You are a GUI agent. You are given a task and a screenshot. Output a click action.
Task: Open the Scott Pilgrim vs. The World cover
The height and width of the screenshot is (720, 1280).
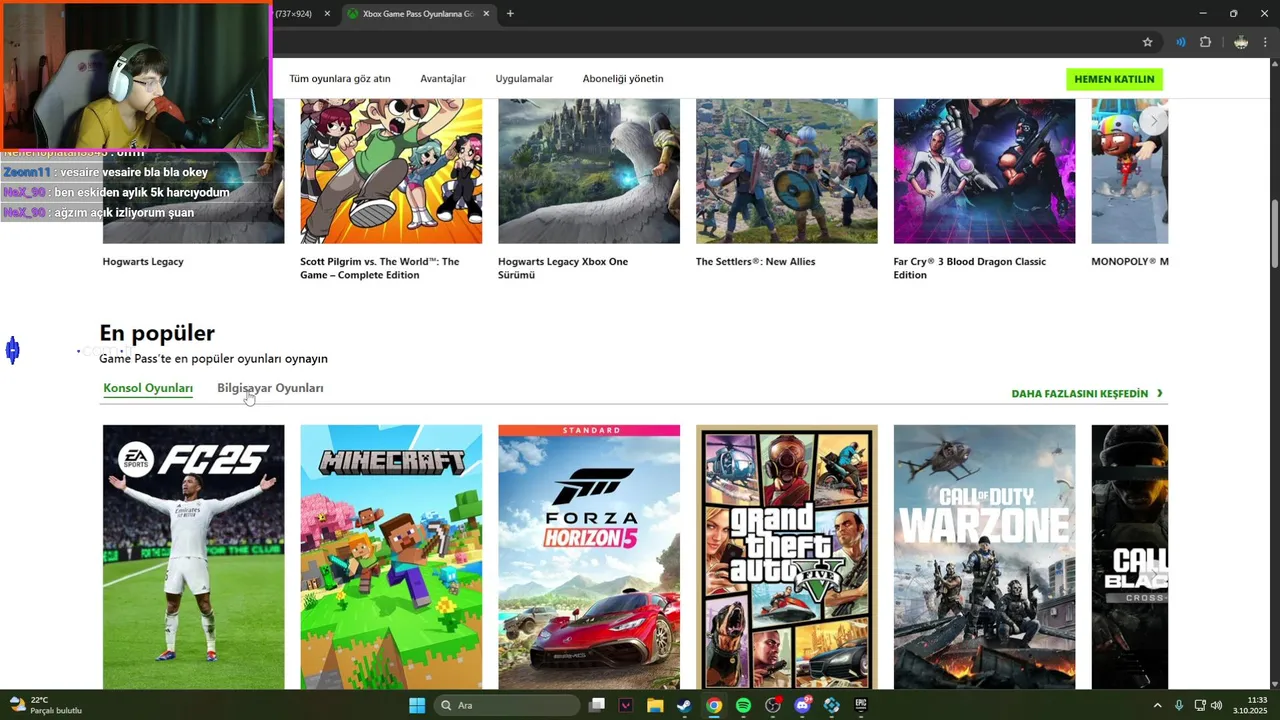391,171
